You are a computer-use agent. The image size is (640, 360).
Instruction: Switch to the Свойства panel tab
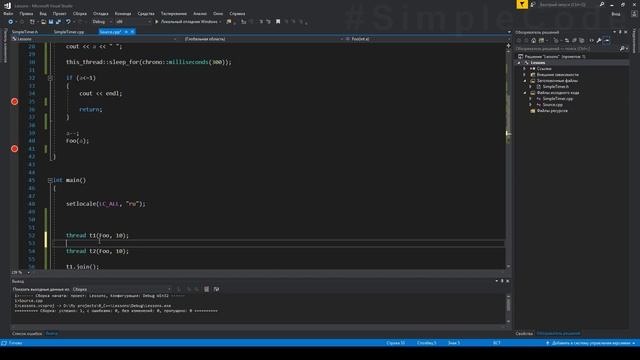524,333
